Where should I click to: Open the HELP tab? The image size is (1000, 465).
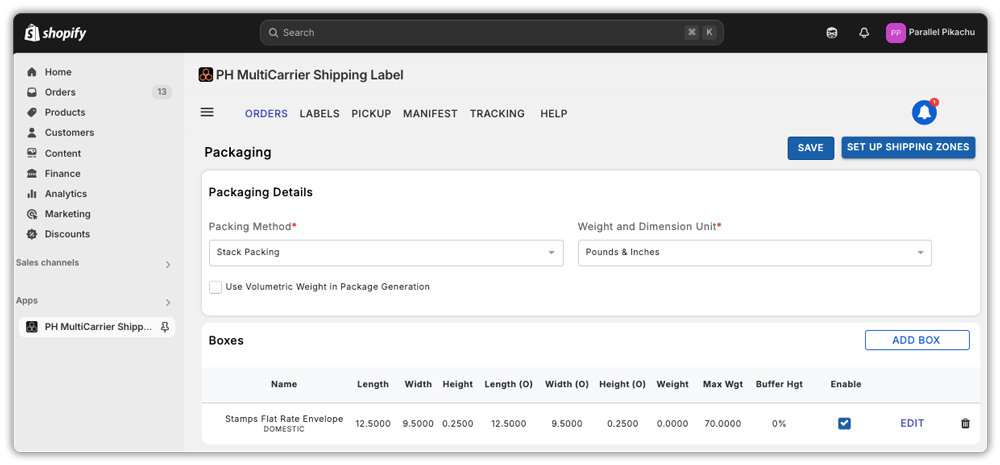[x=554, y=114]
